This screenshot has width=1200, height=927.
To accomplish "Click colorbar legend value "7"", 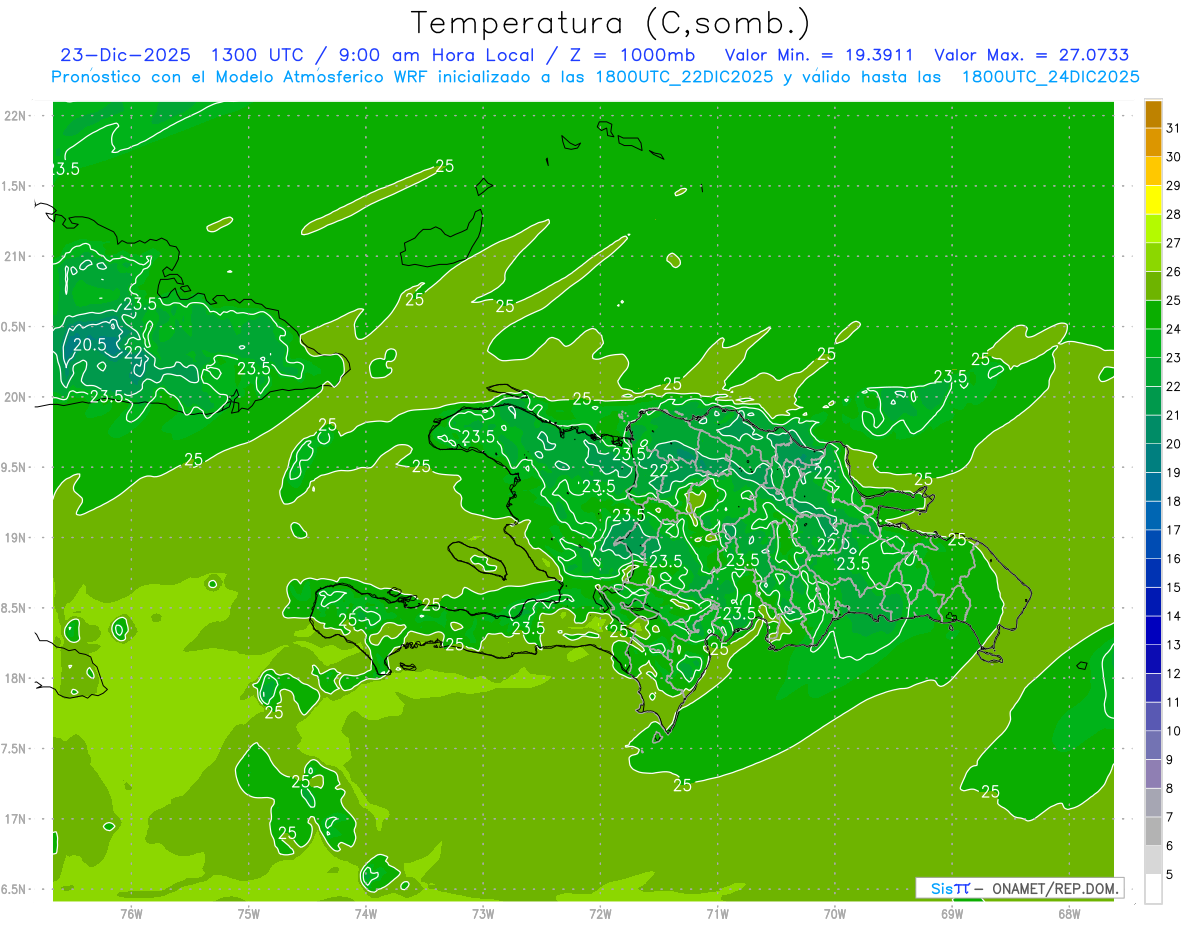I will click(1170, 818).
